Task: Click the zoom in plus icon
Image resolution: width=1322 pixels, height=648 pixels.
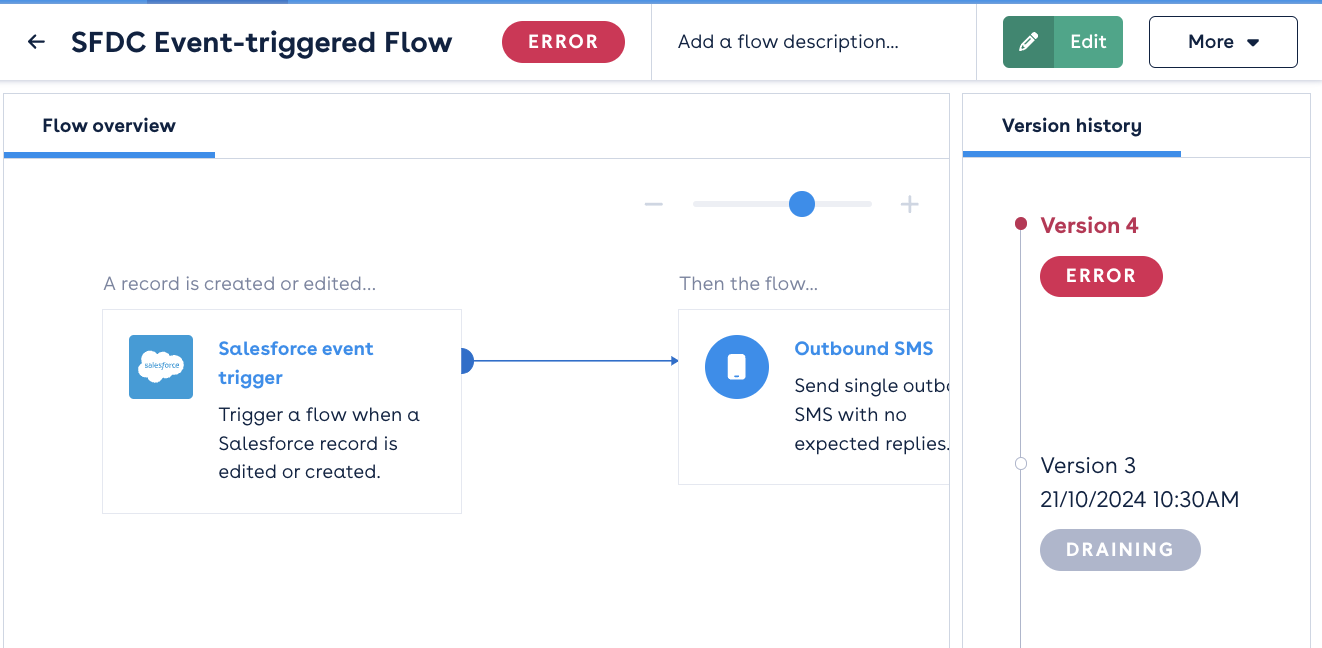Action: (909, 205)
